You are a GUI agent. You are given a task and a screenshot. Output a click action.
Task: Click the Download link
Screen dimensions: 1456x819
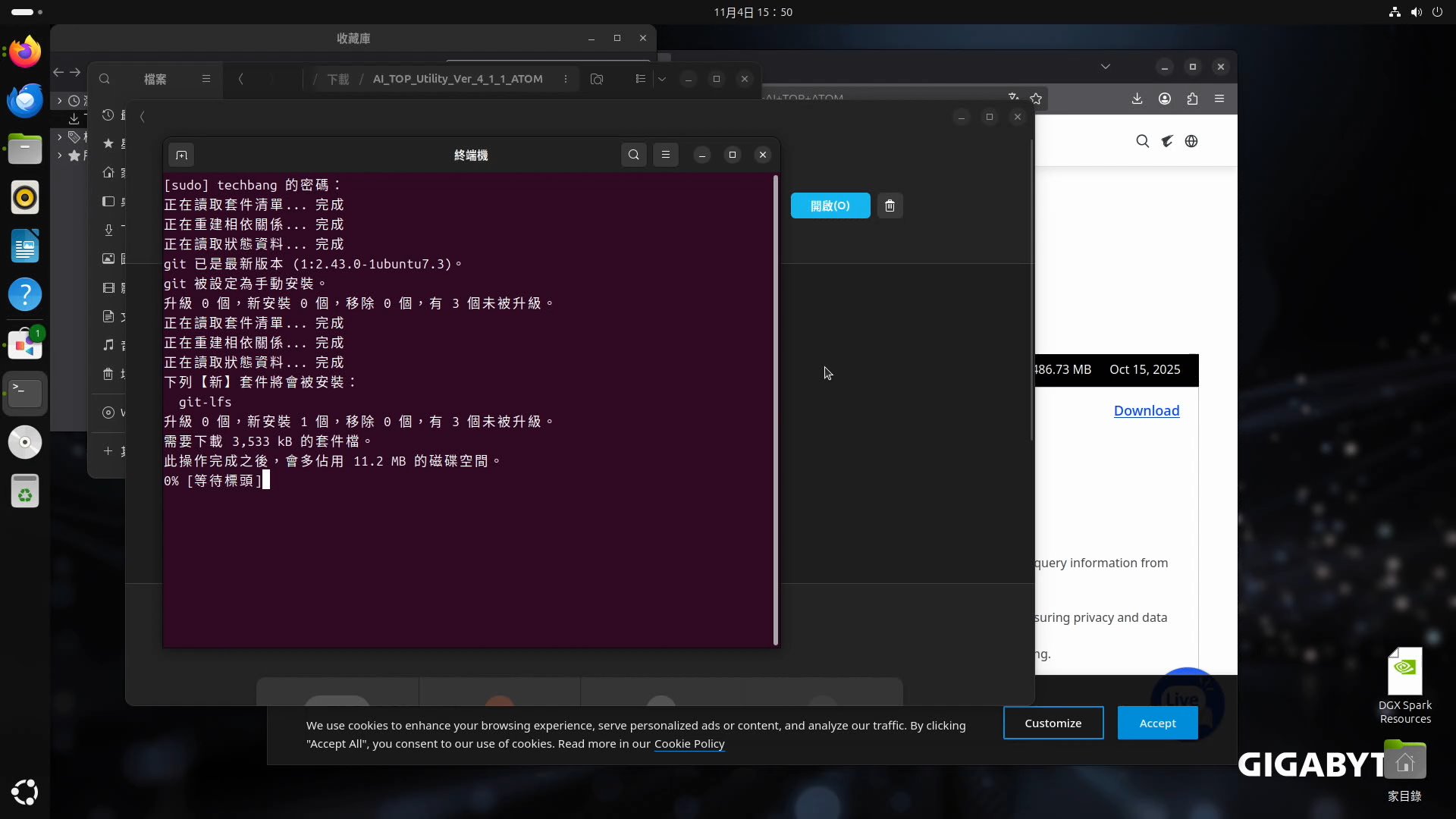(x=1146, y=410)
